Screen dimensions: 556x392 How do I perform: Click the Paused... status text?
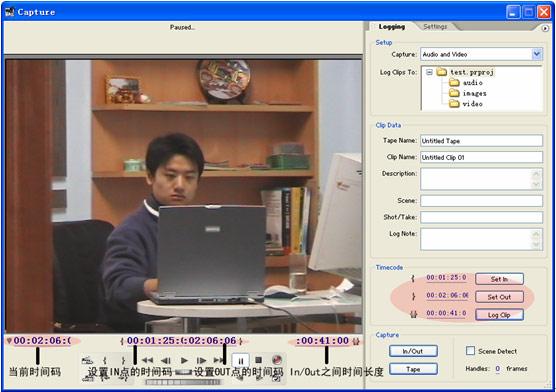click(182, 27)
